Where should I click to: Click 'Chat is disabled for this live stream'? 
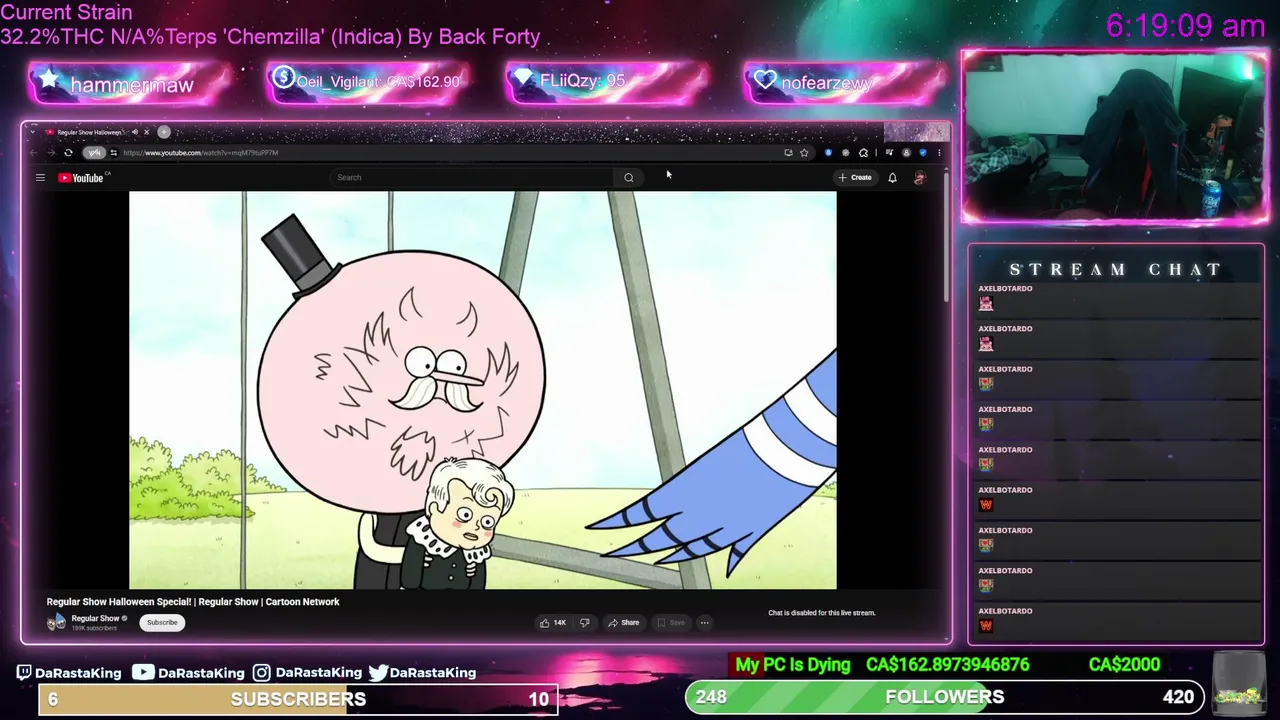coord(822,613)
